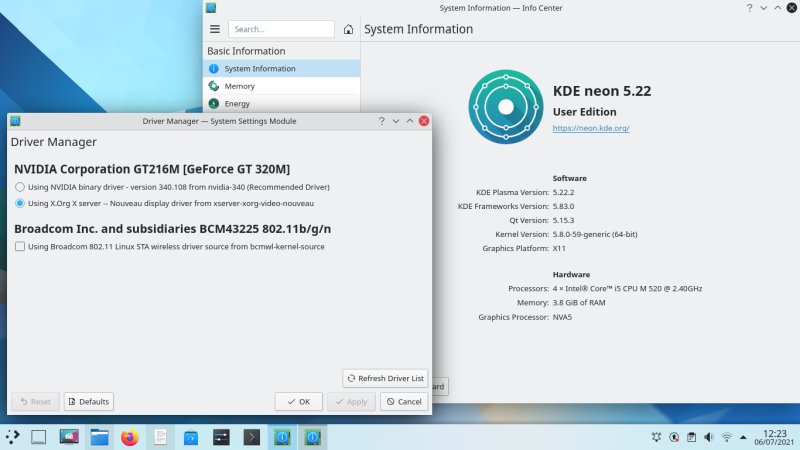The height and width of the screenshot is (450, 800).
Task: Click the Refresh Driver List button
Action: [385, 378]
